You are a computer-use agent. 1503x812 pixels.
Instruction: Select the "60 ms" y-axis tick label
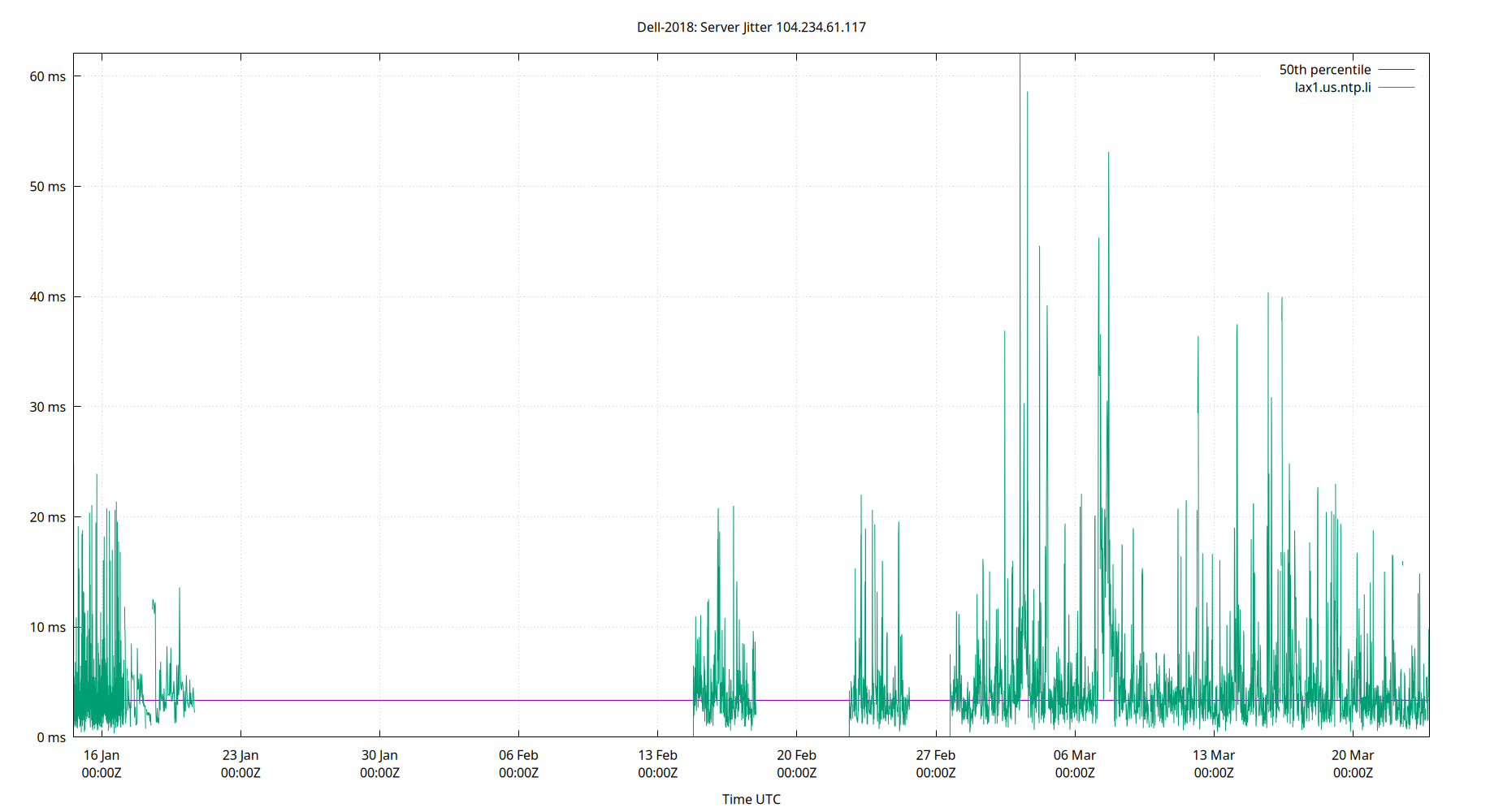pos(50,76)
